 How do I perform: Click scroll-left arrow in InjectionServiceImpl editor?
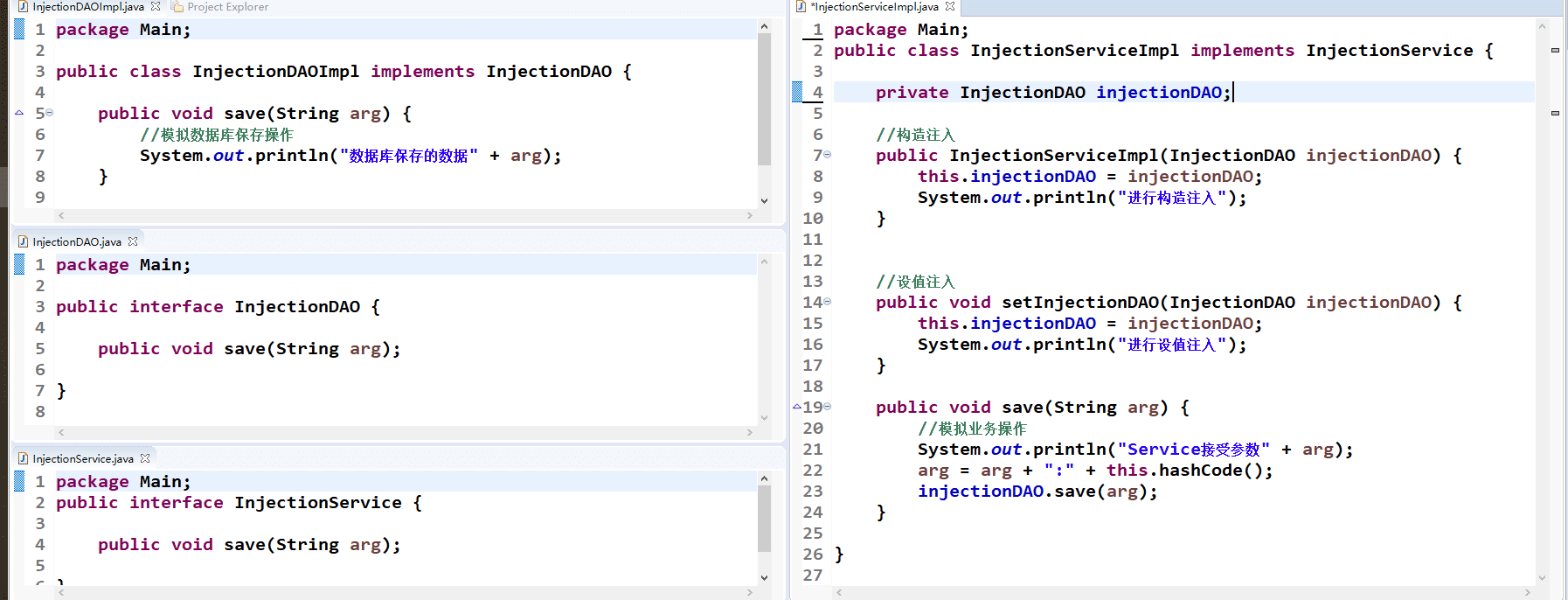click(839, 592)
